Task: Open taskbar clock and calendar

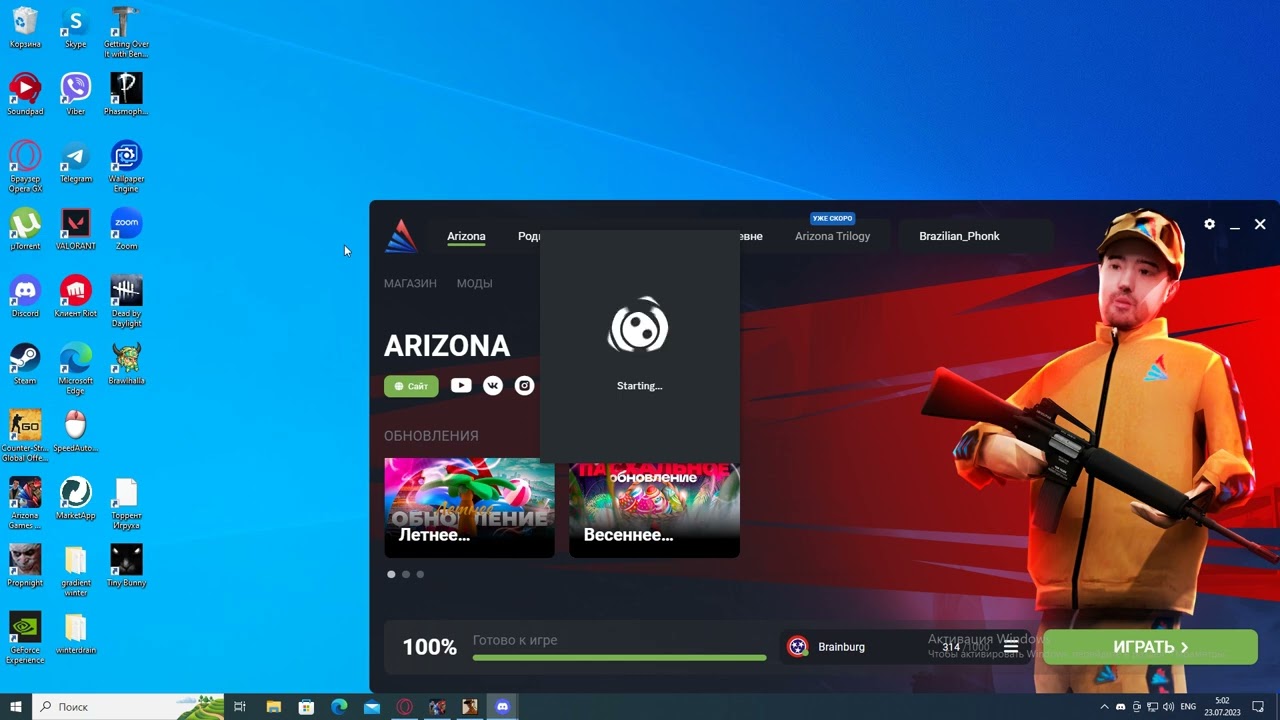Action: point(1222,706)
